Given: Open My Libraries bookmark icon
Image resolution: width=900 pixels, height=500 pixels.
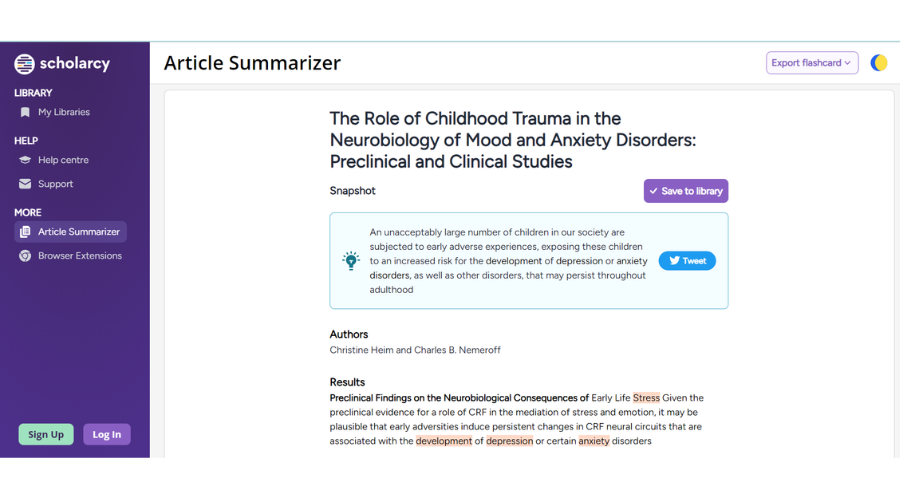Looking at the screenshot, I should click(25, 113).
